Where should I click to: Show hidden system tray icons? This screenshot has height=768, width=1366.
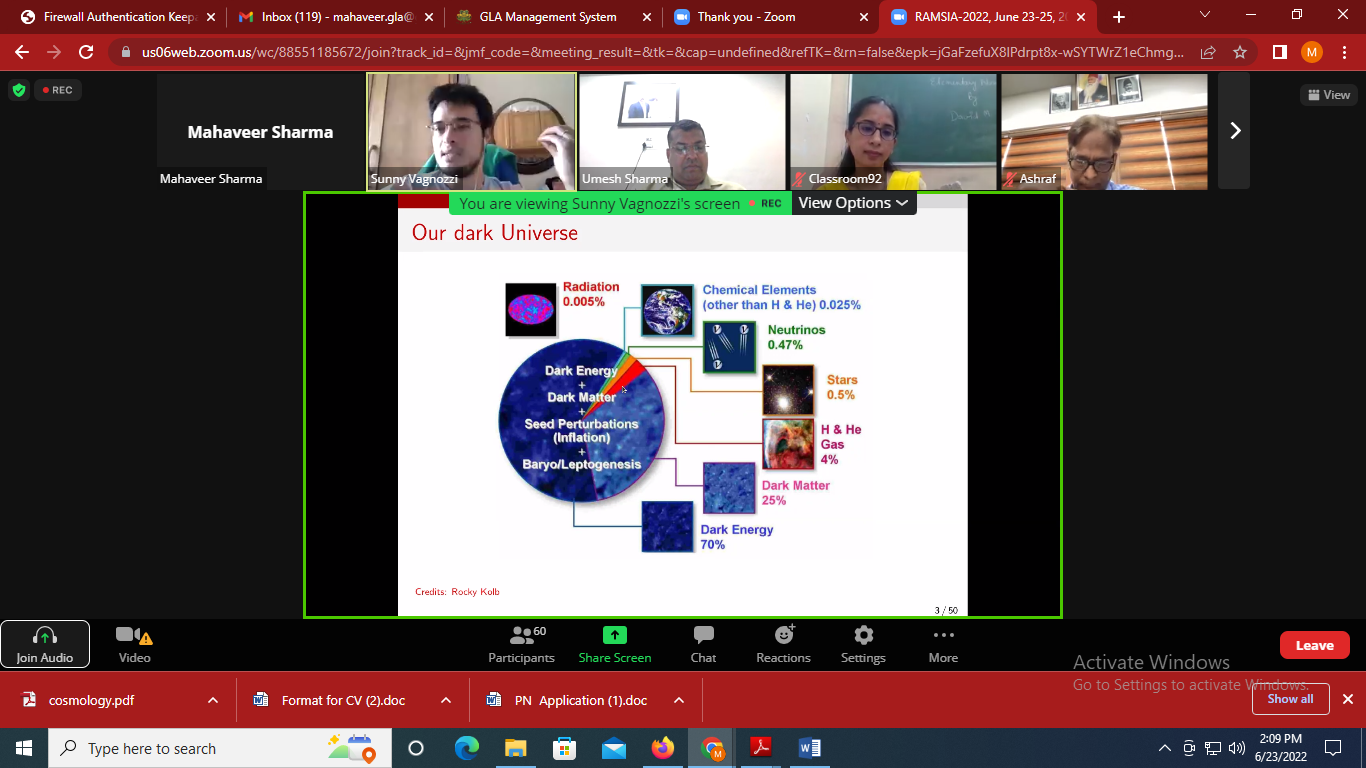click(x=1164, y=748)
